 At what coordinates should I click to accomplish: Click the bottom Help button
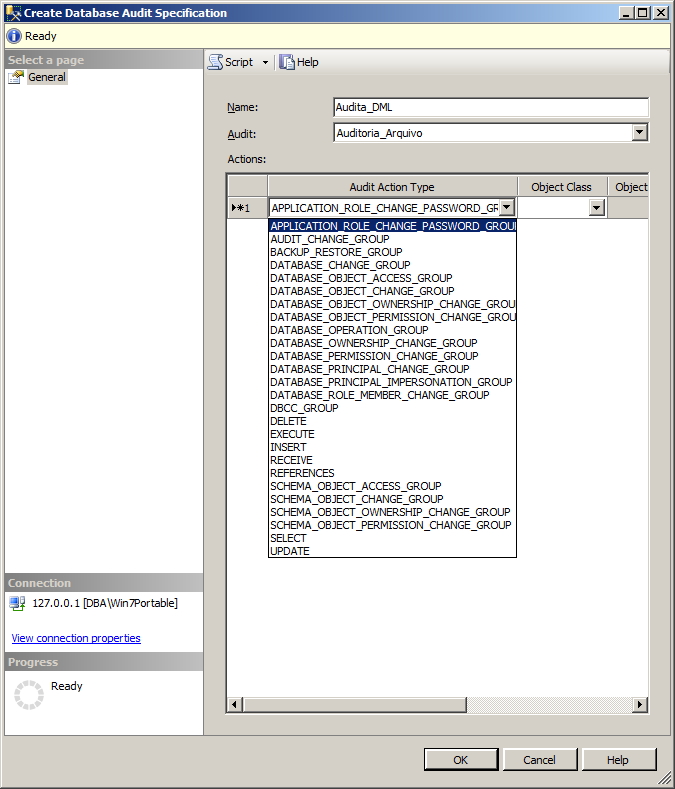(x=619, y=760)
